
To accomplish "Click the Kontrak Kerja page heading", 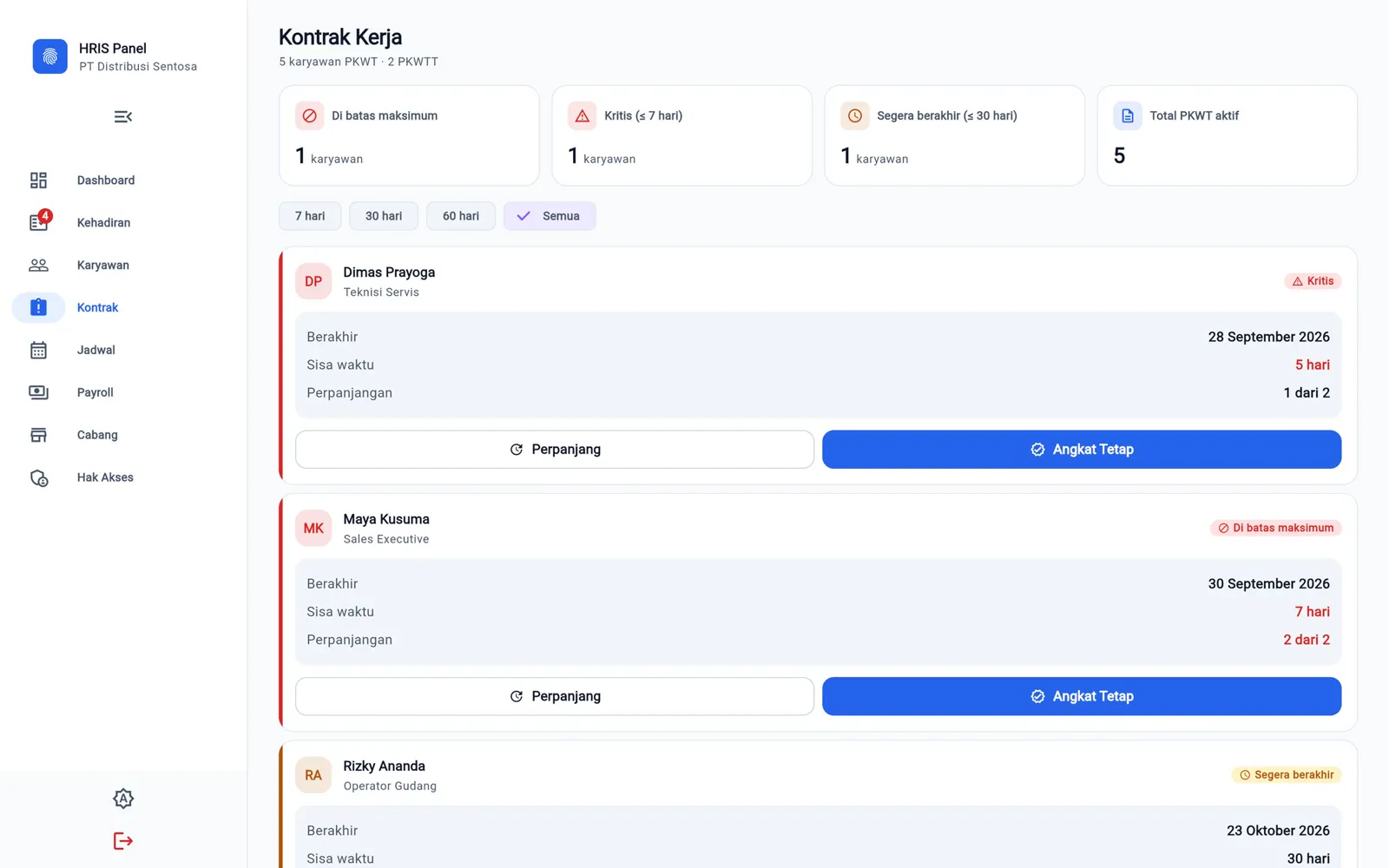I will coord(340,37).
